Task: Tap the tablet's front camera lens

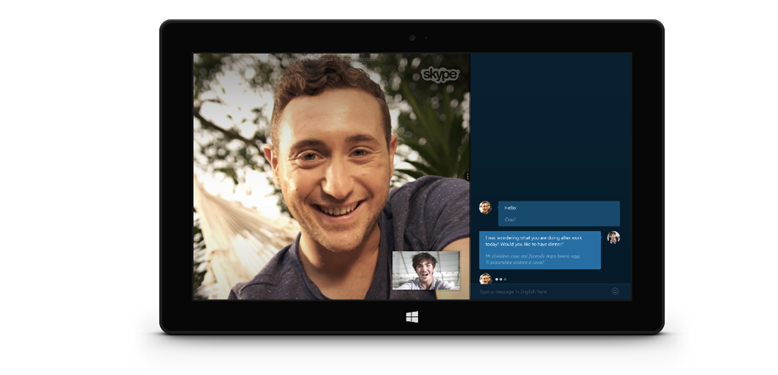Action: pos(412,38)
